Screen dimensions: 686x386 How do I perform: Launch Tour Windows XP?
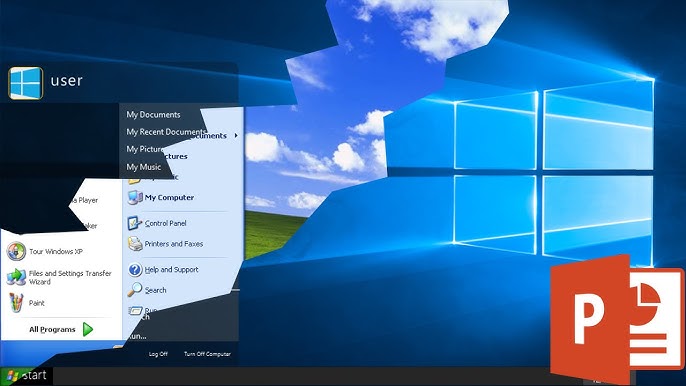pyautogui.click(x=56, y=252)
